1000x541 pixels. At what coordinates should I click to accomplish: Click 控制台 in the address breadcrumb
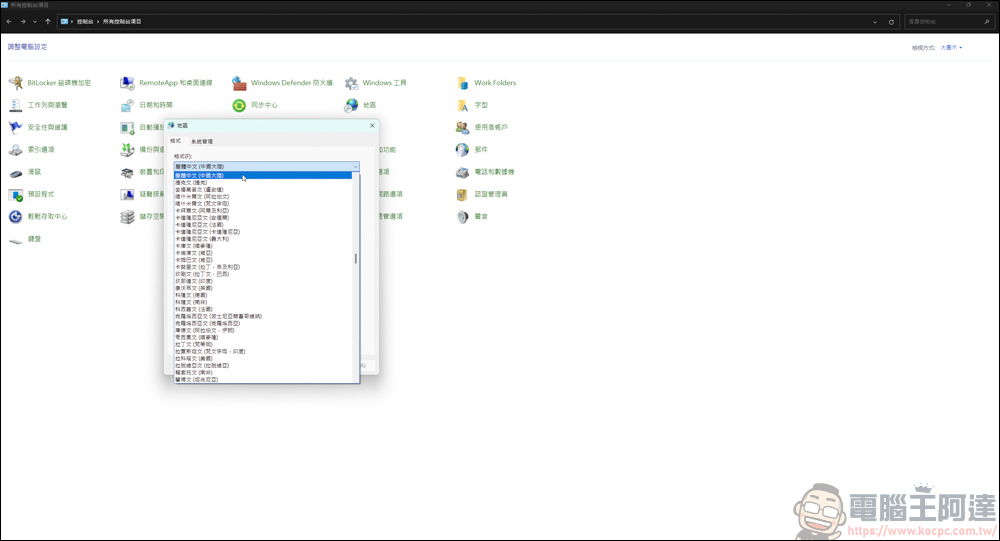pyautogui.click(x=85, y=22)
